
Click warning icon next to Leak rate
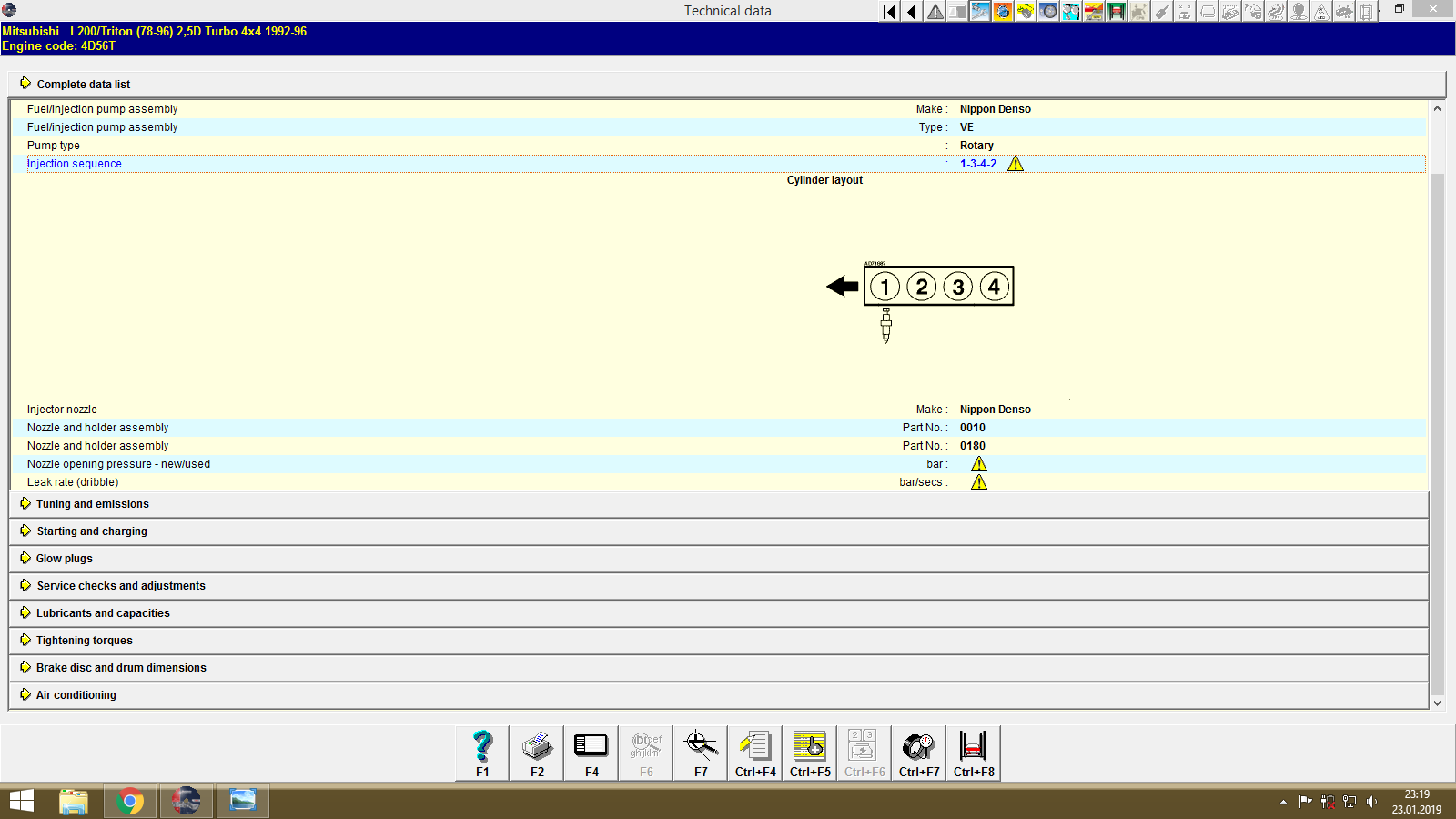[x=979, y=482]
